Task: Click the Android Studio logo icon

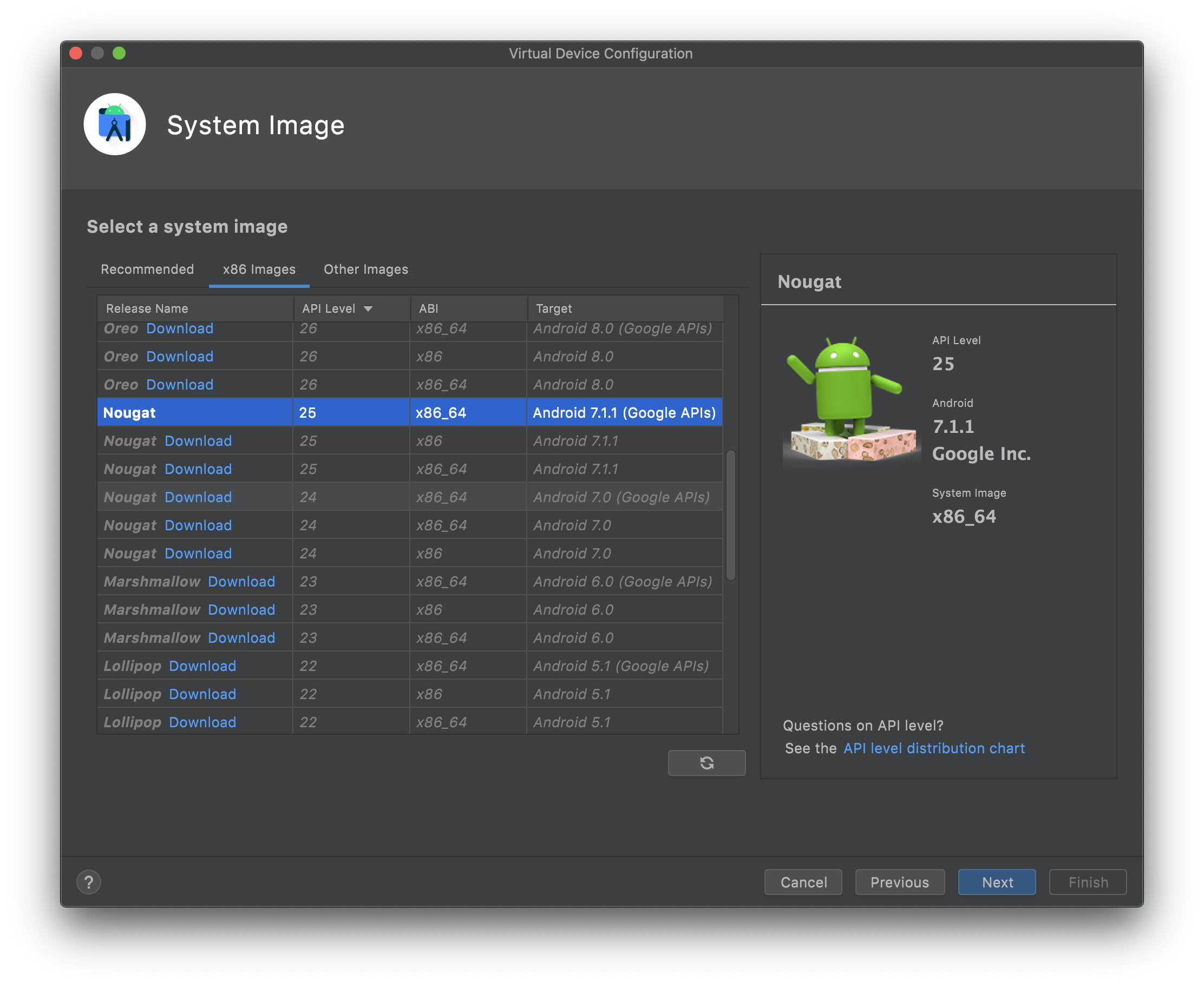Action: (115, 124)
